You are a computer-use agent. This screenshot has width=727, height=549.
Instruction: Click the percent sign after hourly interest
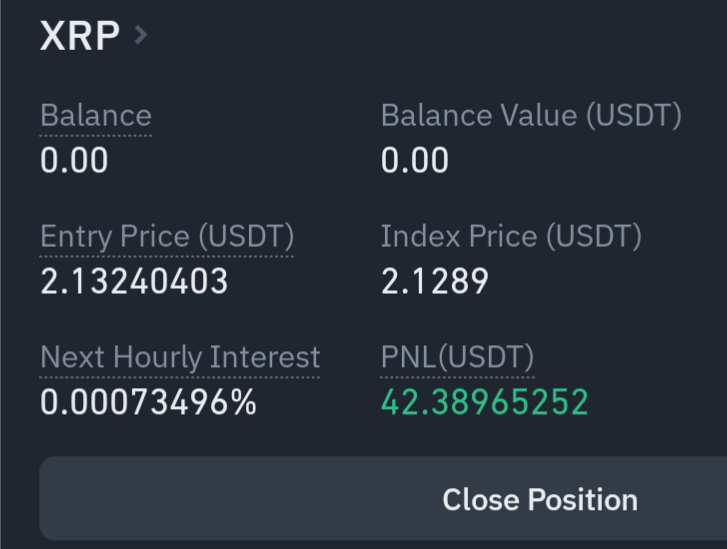[x=245, y=402]
